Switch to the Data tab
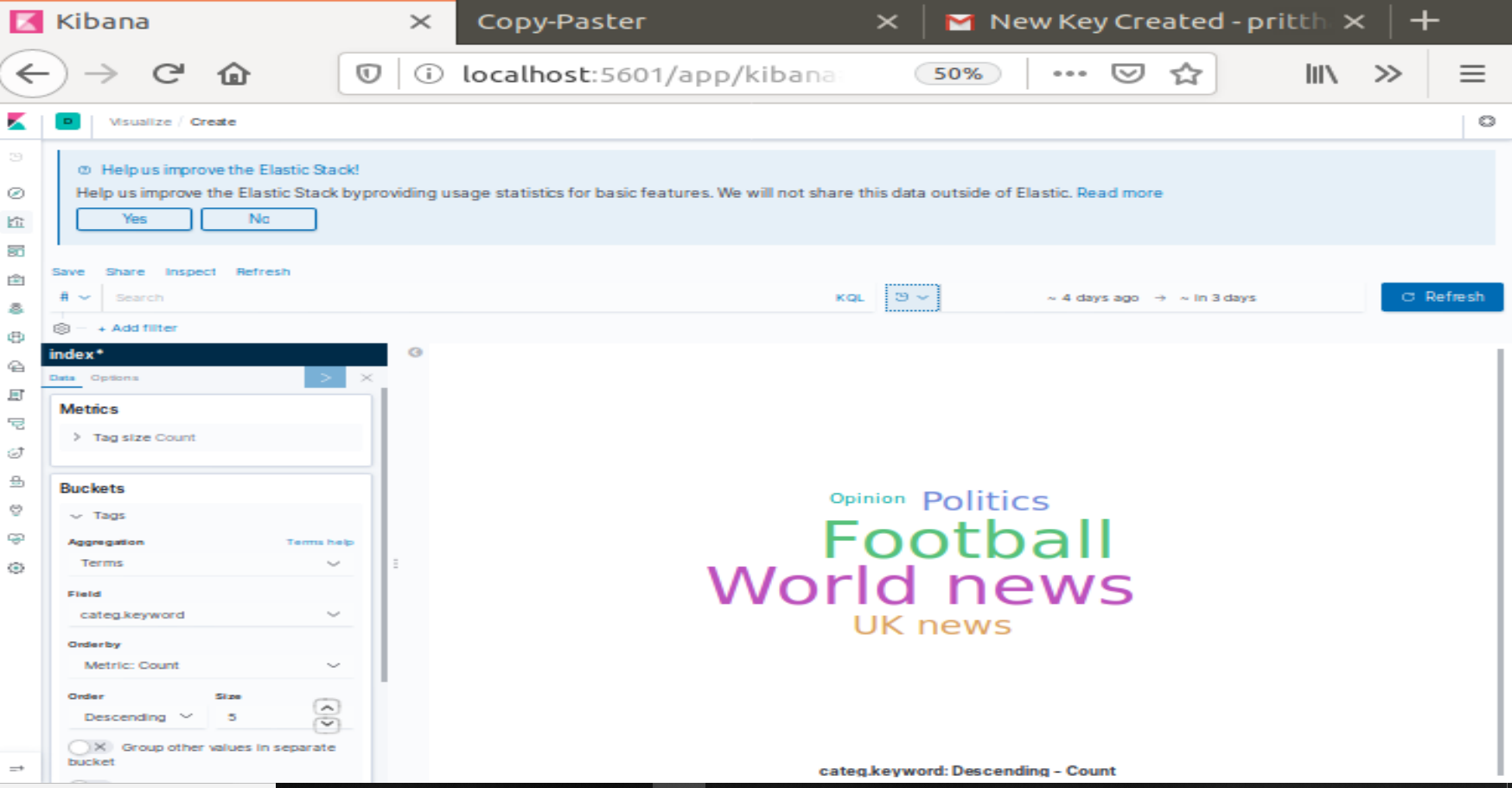 (x=62, y=378)
